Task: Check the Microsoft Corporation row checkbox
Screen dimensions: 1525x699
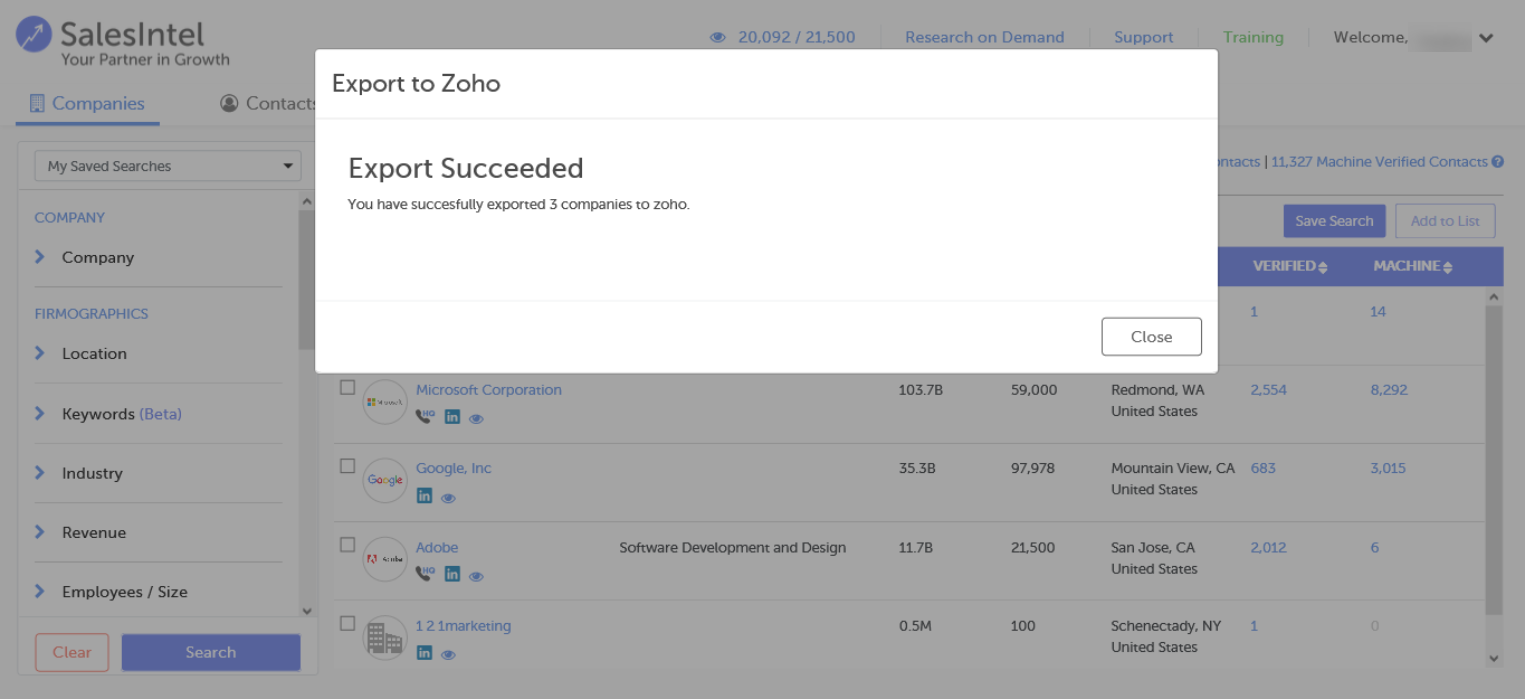Action: click(x=347, y=387)
